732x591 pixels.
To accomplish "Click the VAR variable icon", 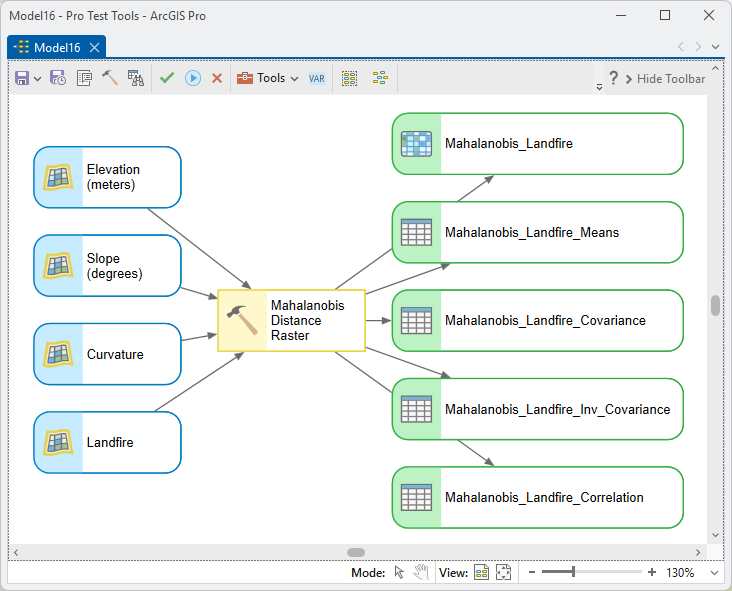I will (x=317, y=78).
